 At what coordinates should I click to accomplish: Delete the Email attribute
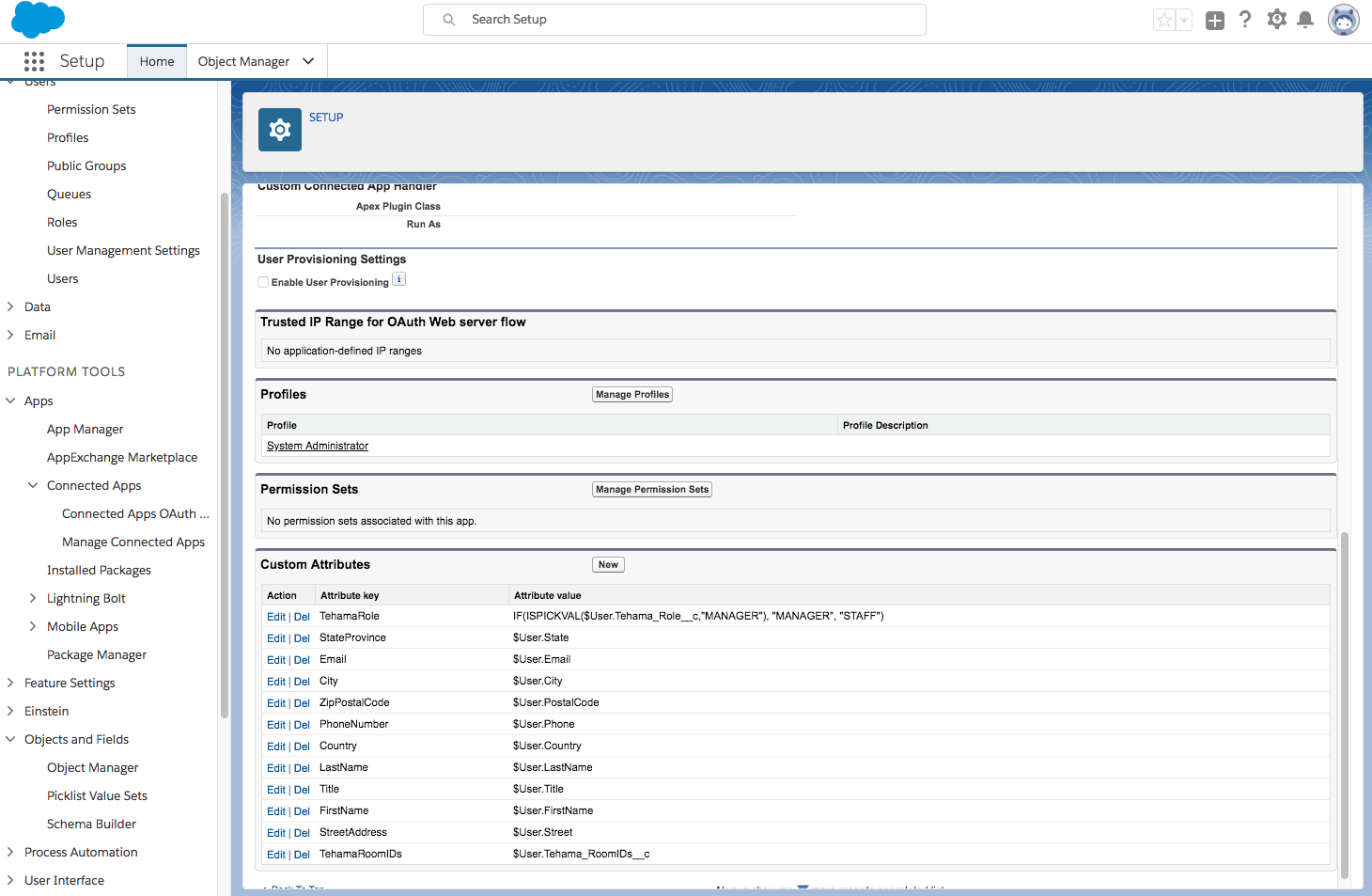click(x=302, y=660)
